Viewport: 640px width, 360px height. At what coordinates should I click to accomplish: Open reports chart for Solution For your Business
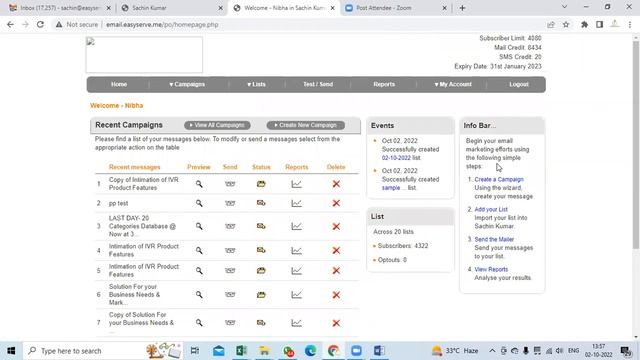296,294
